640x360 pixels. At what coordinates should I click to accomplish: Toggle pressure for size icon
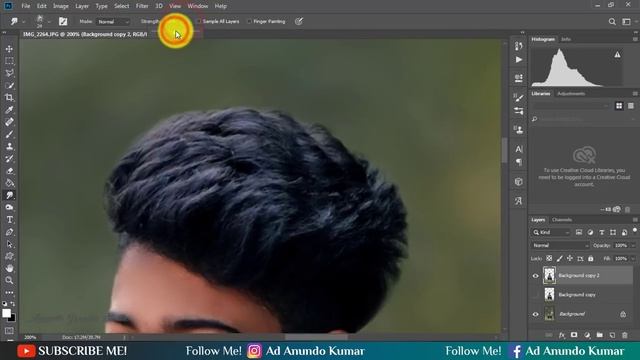tap(299, 22)
